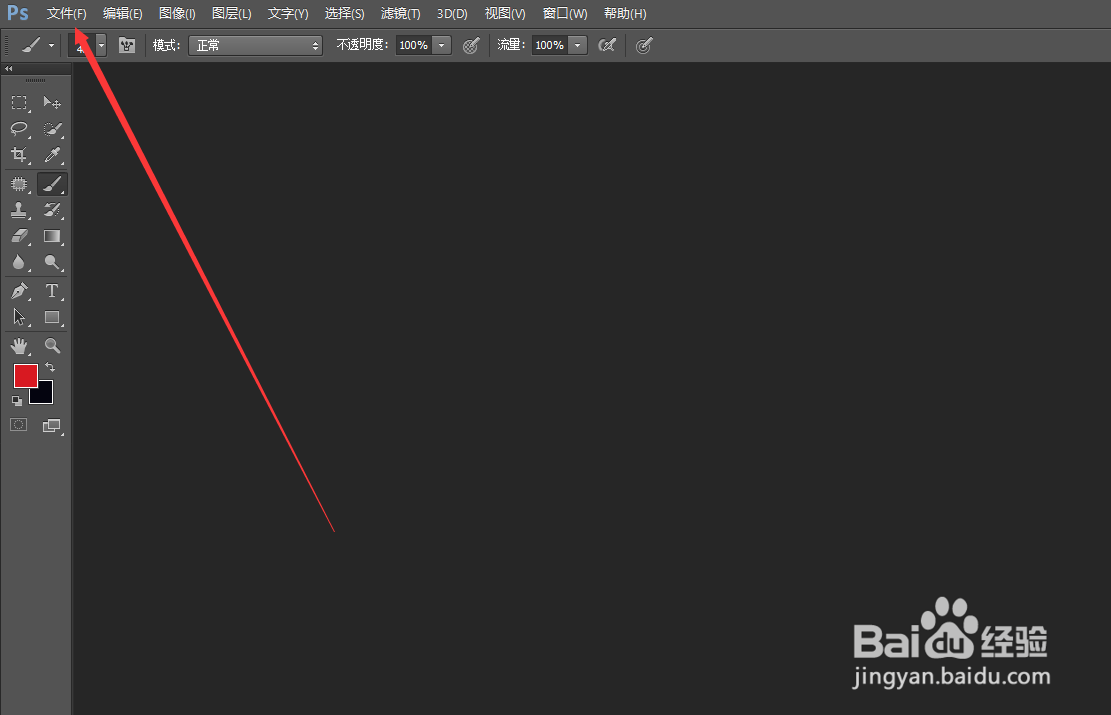Click the red foreground color swatch
The height and width of the screenshot is (715, 1111).
click(x=26, y=376)
